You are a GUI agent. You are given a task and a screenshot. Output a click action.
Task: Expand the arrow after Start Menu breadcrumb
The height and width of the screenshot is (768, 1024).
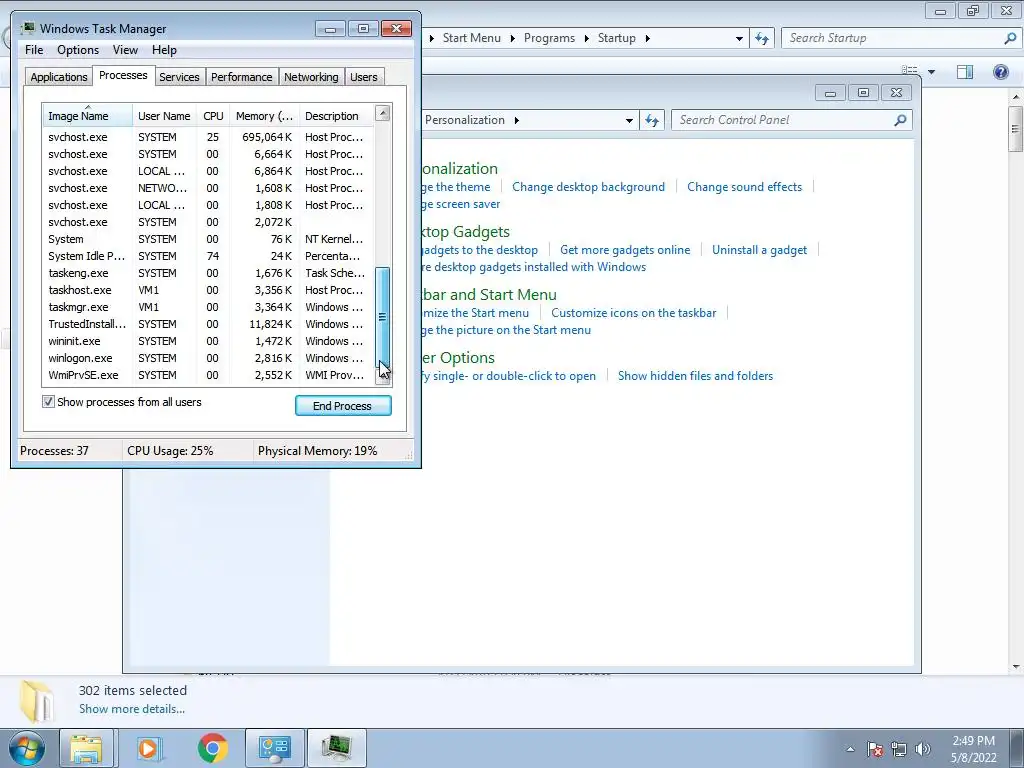(x=512, y=38)
